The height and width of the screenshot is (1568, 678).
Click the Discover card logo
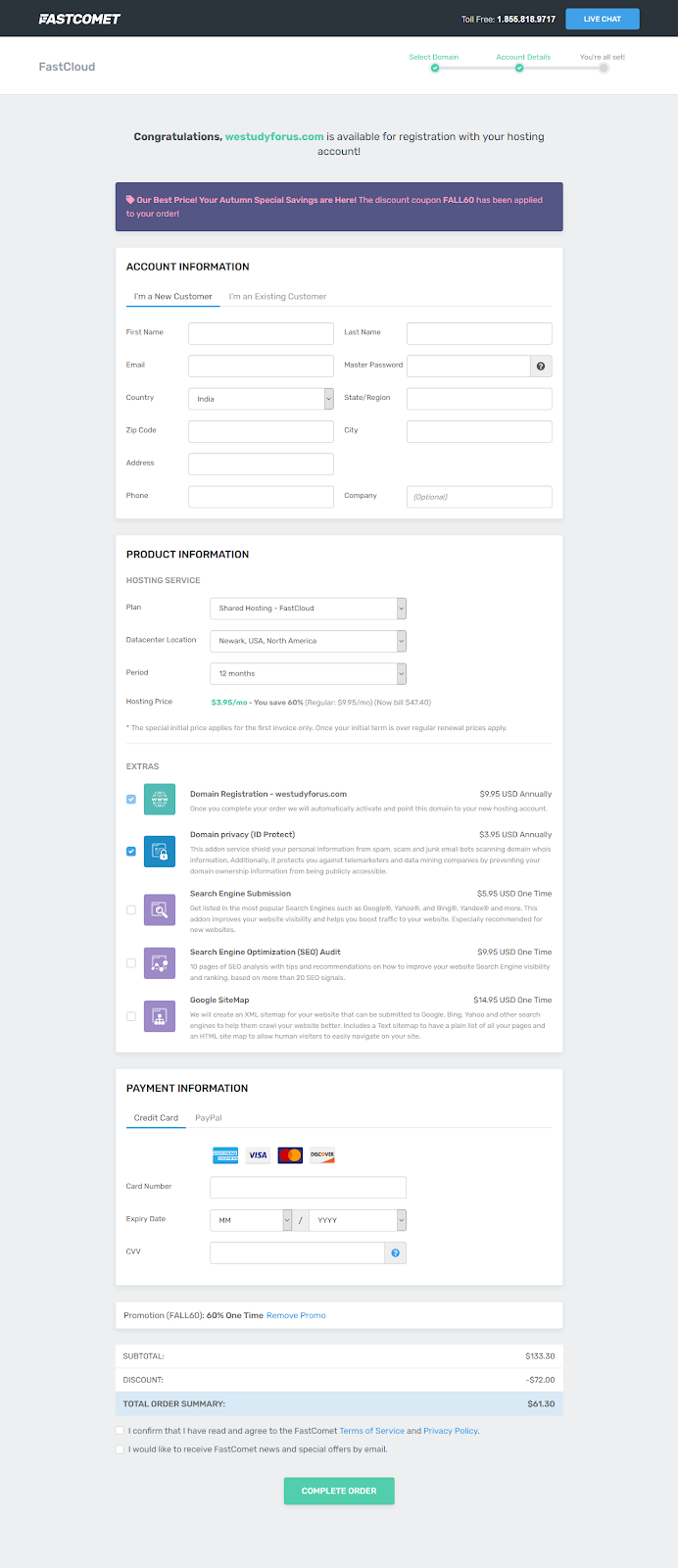pyautogui.click(x=322, y=1154)
